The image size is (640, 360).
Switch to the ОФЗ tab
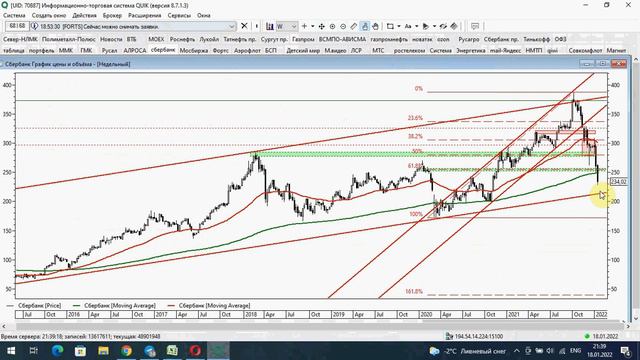click(560, 40)
